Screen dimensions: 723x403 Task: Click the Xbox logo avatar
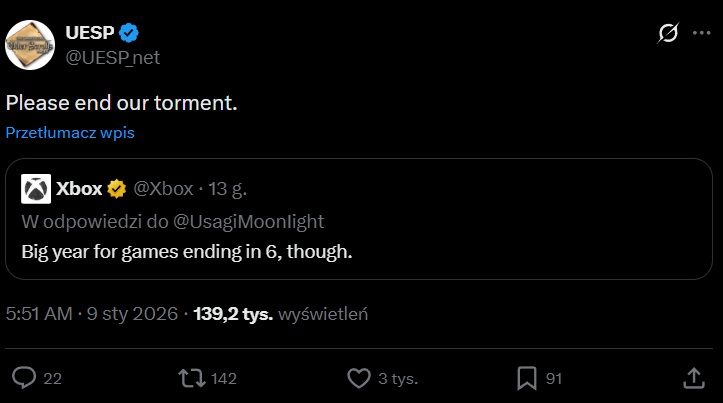pos(37,189)
